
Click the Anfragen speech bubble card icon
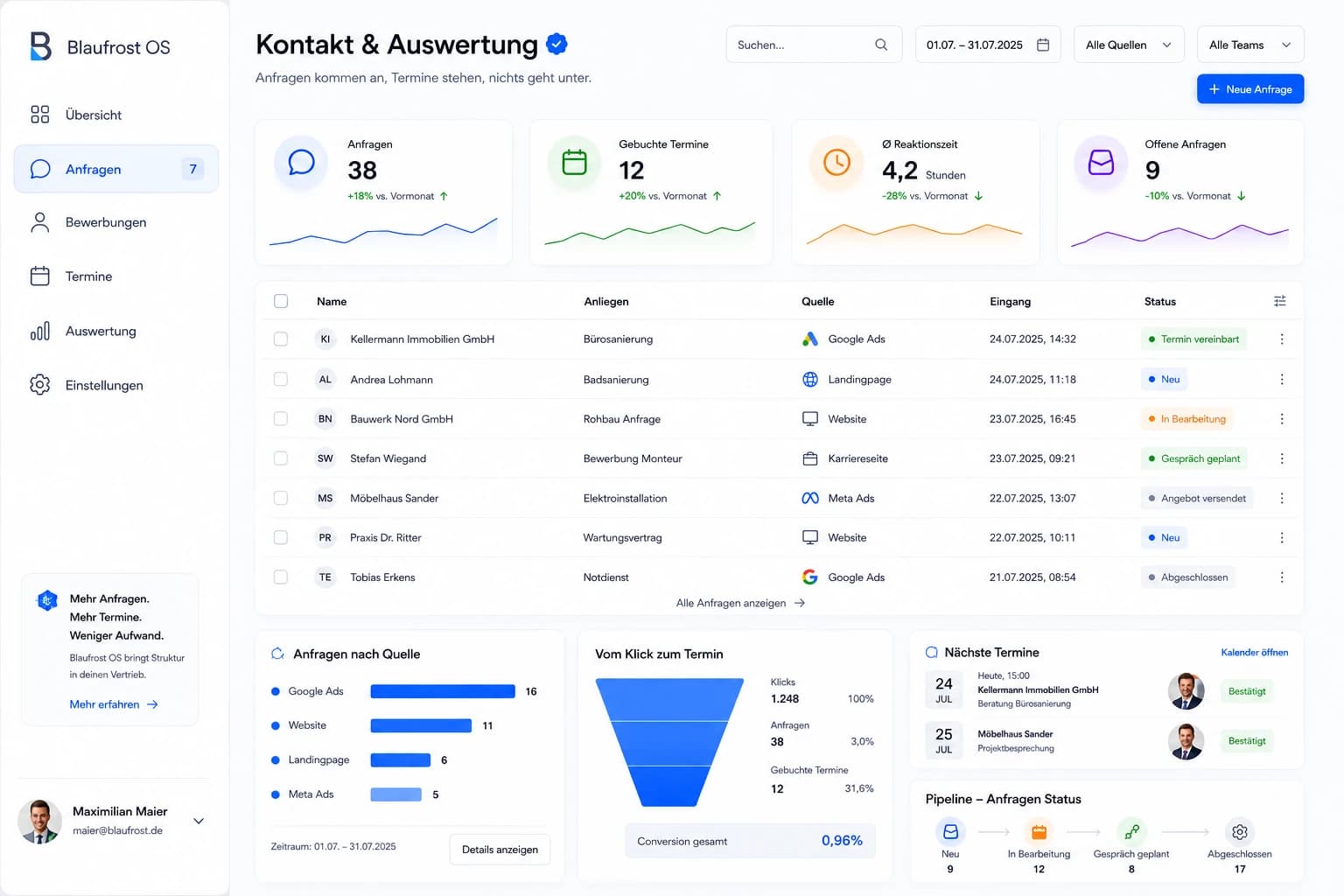(x=301, y=163)
